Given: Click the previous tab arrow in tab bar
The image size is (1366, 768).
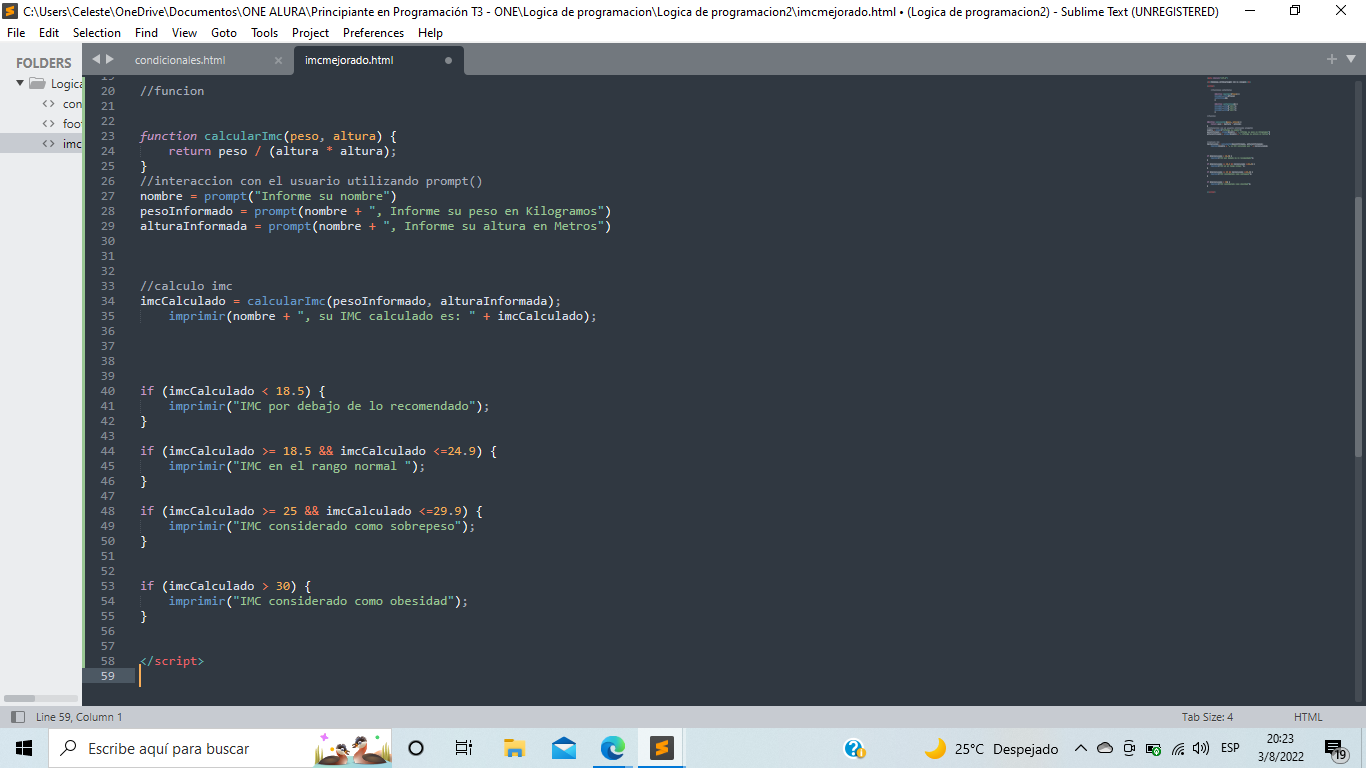Looking at the screenshot, I should tap(96, 59).
